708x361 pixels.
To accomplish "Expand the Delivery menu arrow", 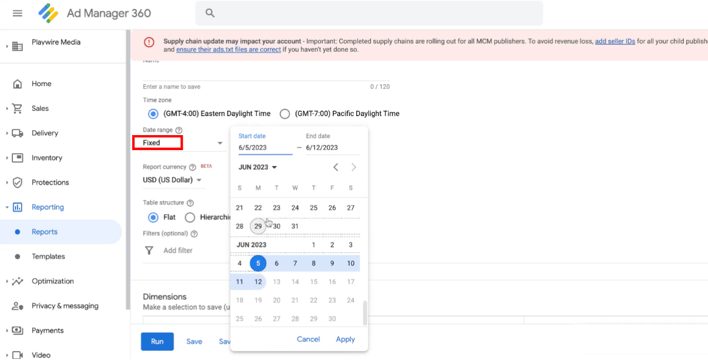I will point(7,133).
